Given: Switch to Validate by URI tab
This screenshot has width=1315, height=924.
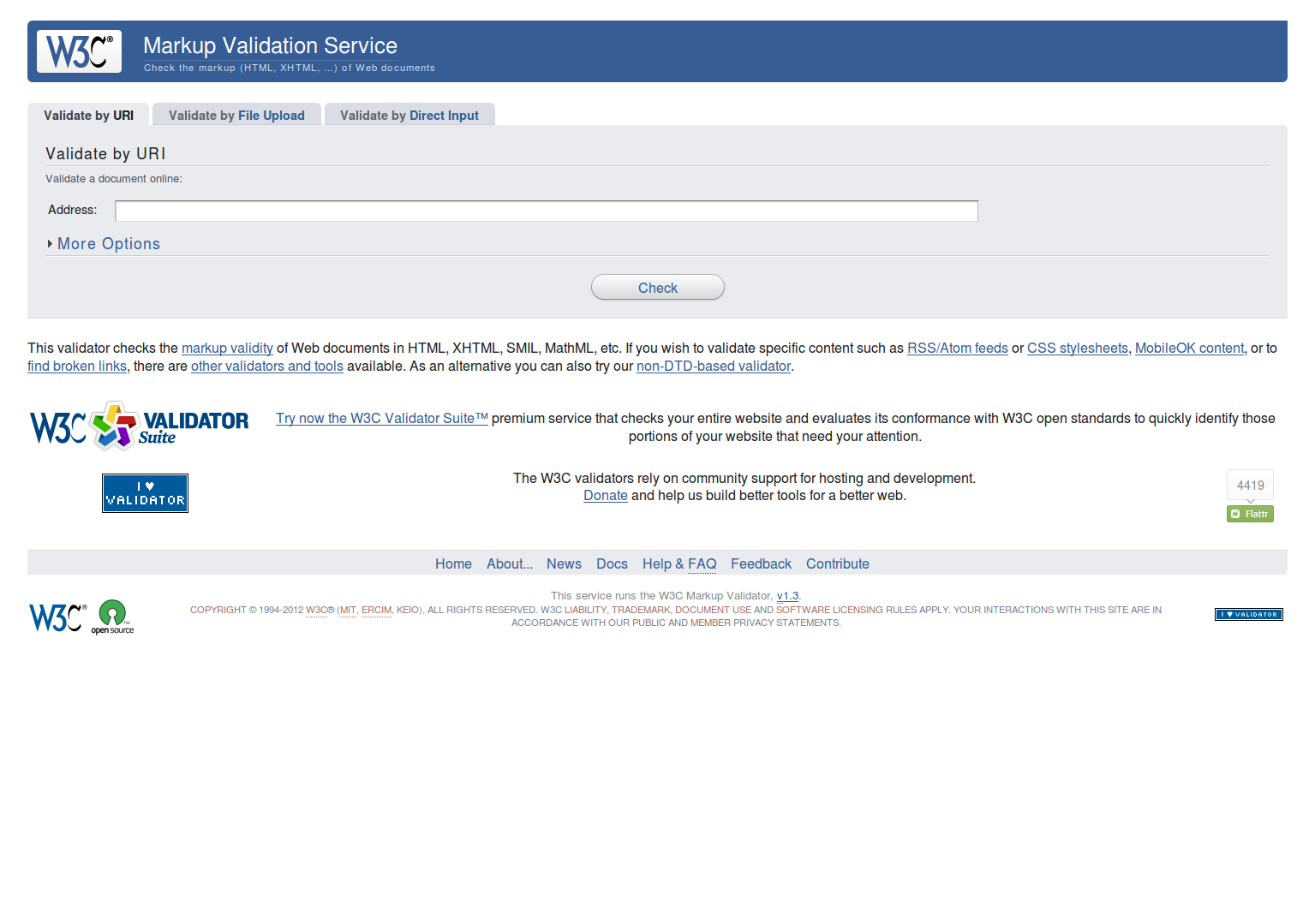Looking at the screenshot, I should tap(88, 116).
